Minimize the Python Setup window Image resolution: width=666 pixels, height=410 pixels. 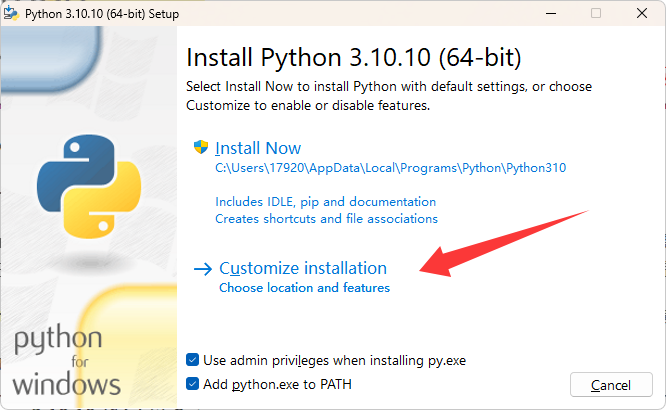tap(551, 14)
